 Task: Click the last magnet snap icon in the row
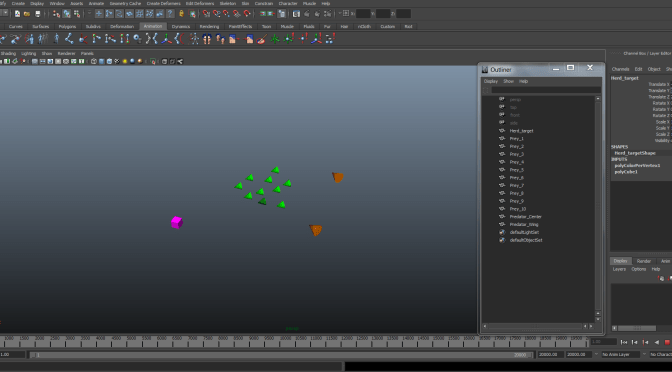coord(247,14)
